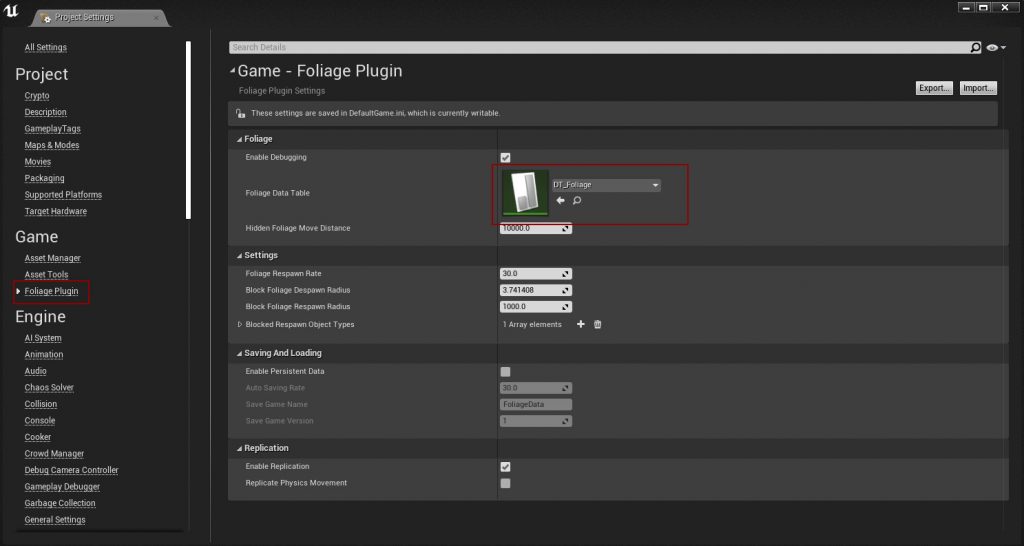The height and width of the screenshot is (546, 1024).
Task: Empty the Blocked Respawn Object Types array
Action: coord(598,324)
